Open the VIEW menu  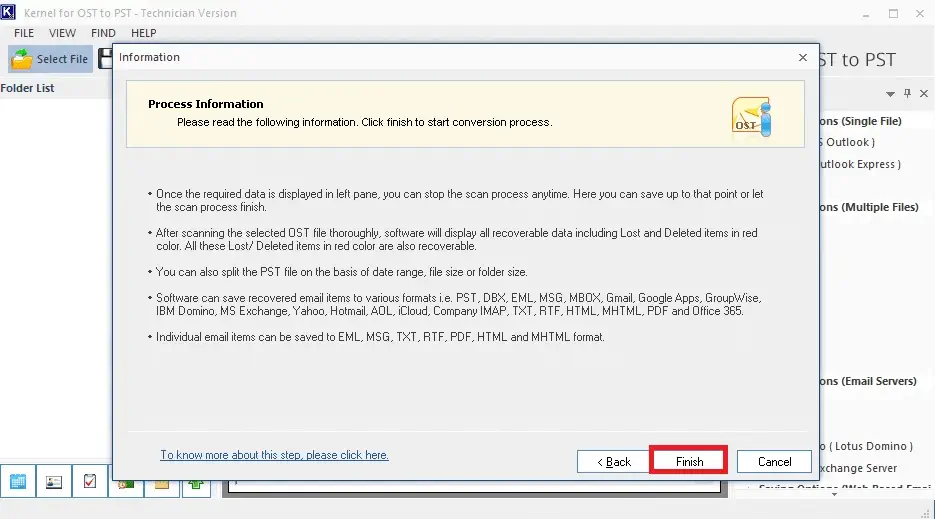point(62,33)
